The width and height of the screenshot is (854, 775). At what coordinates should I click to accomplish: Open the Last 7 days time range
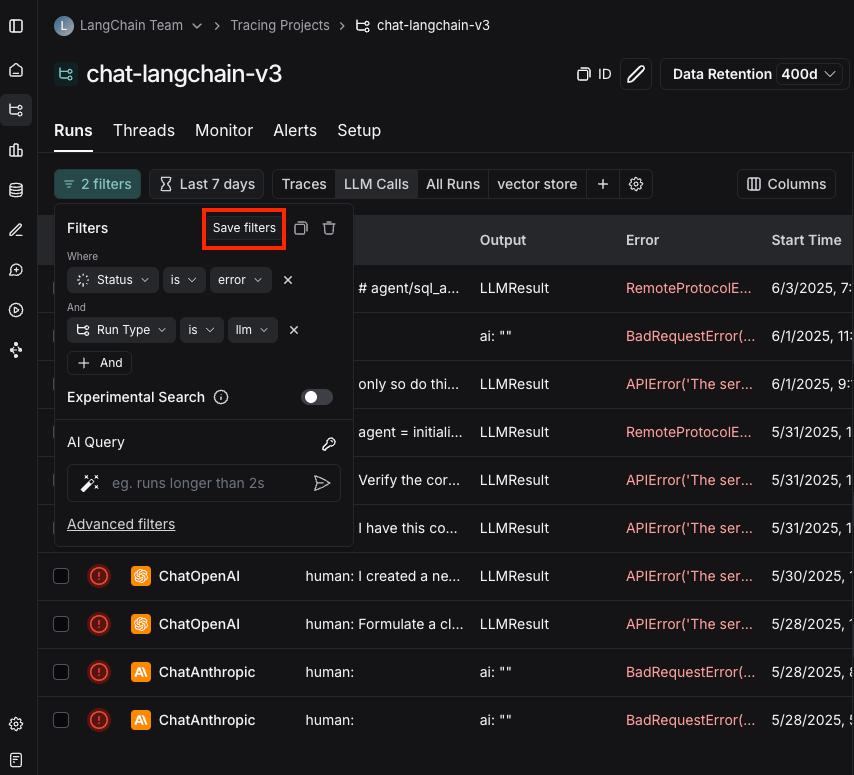206,184
